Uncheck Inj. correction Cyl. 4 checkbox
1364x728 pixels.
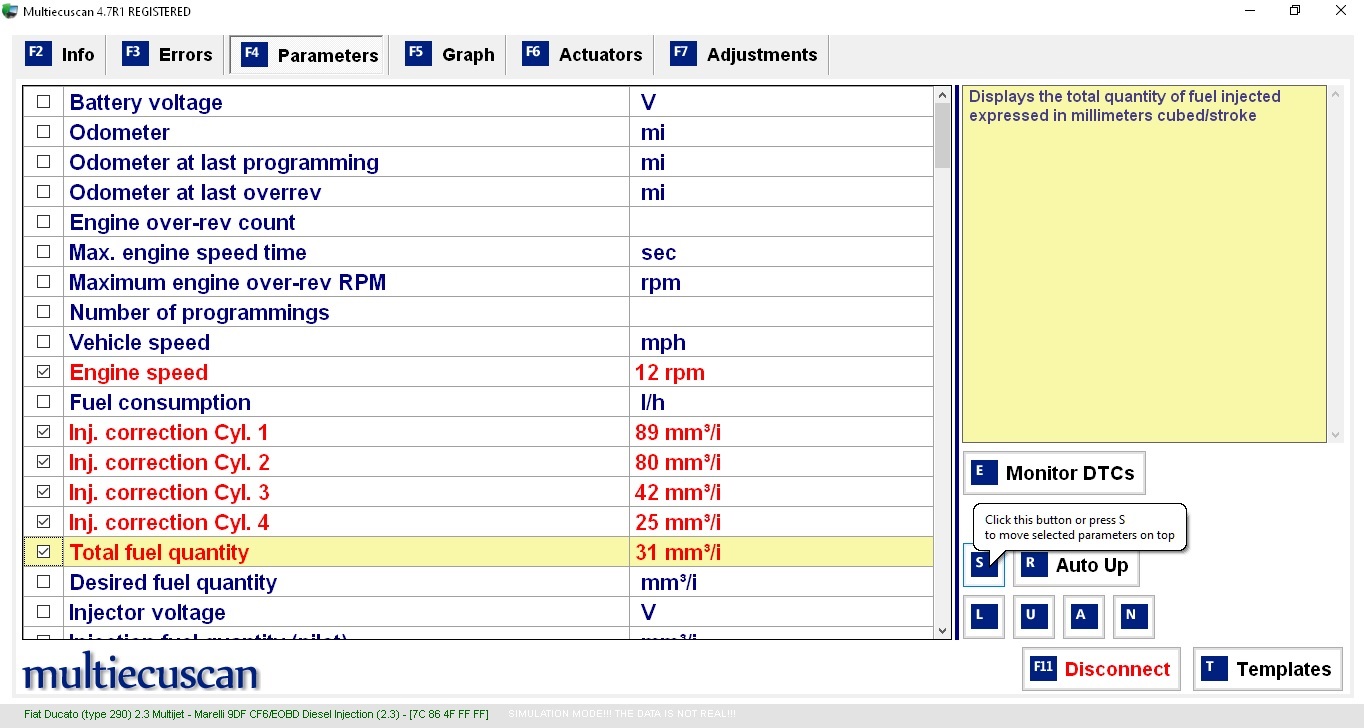pyautogui.click(x=43, y=522)
